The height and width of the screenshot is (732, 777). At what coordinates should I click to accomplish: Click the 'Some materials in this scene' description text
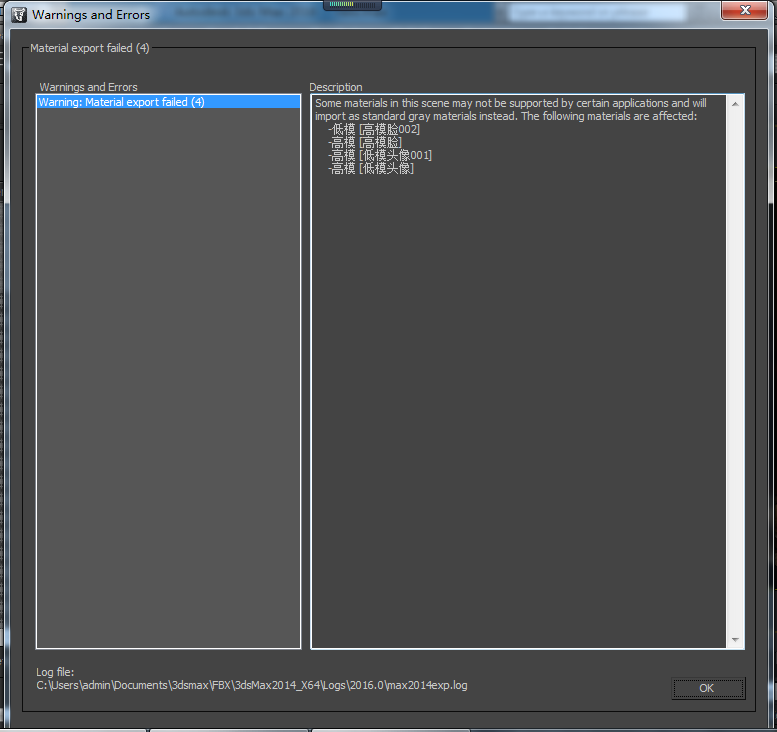click(510, 110)
